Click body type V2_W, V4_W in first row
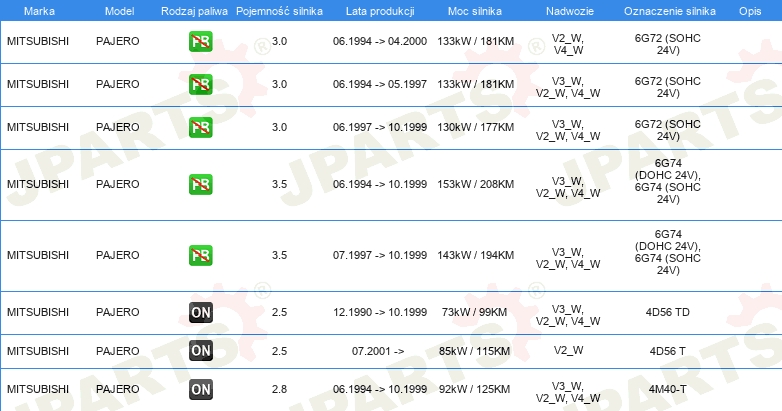782x411 pixels. point(568,44)
